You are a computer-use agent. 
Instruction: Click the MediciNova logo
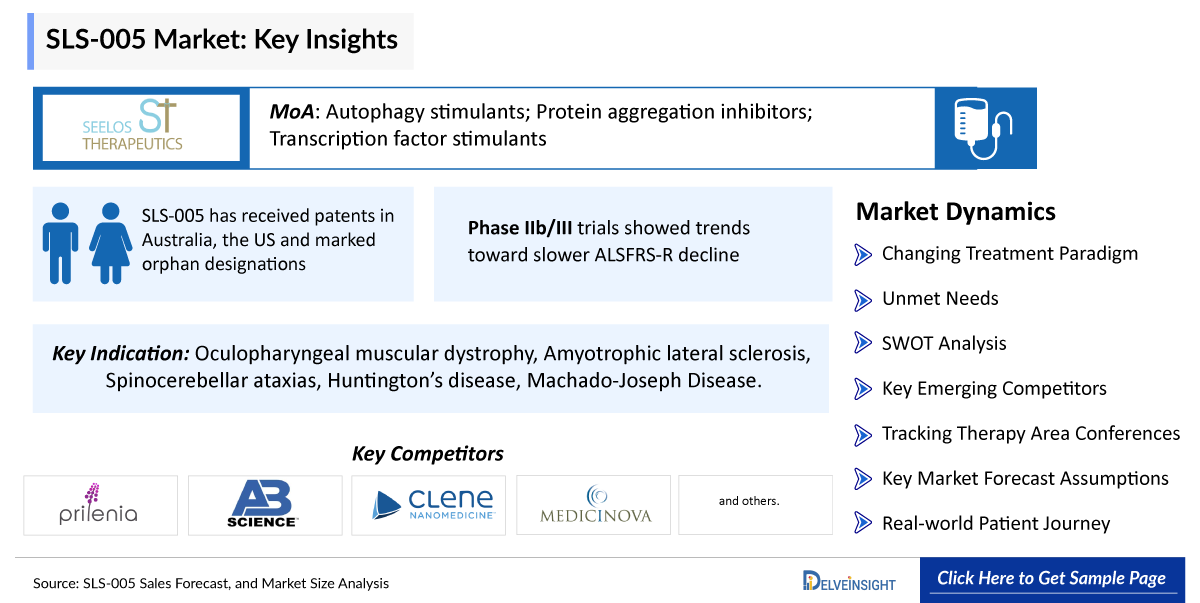(x=594, y=505)
